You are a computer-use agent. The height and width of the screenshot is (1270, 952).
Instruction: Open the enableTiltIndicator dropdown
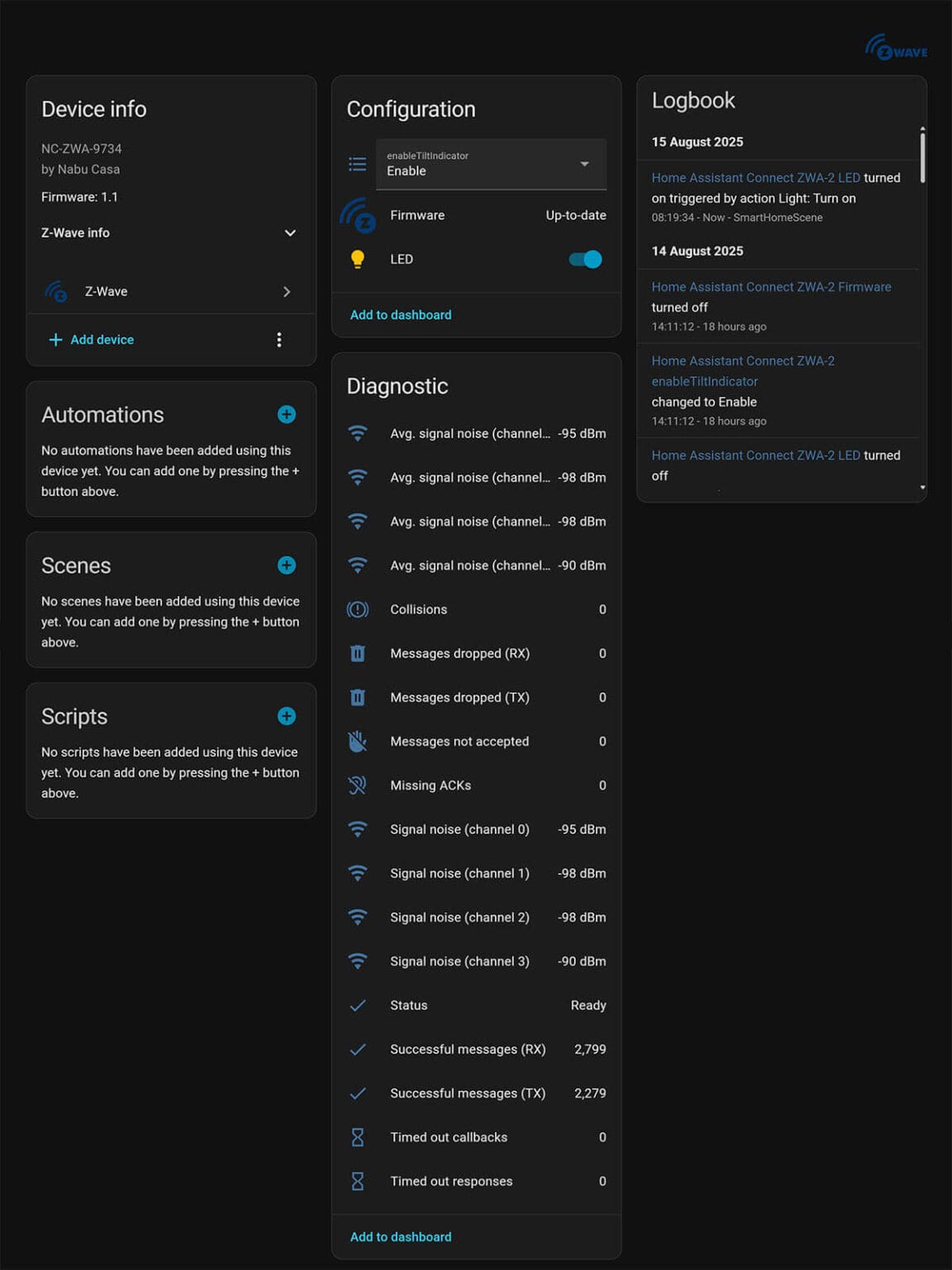(491, 164)
